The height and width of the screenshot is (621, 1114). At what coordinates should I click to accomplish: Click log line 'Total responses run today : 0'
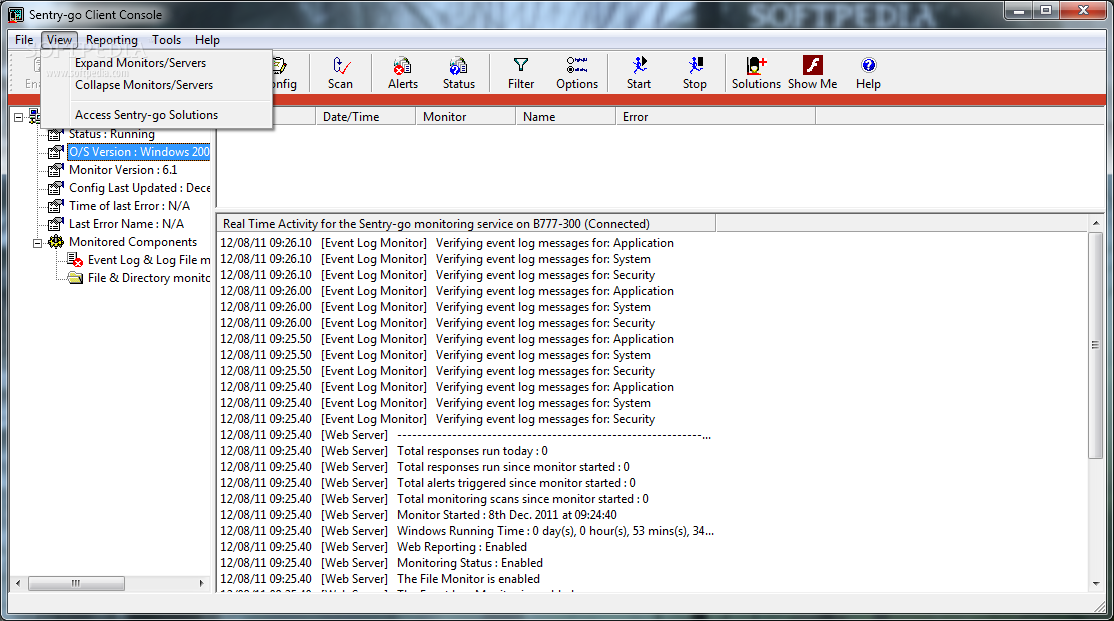tap(472, 451)
